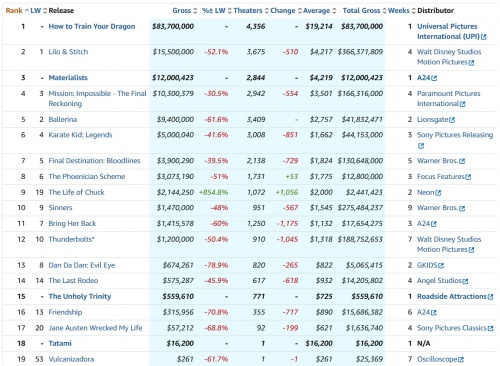Sort by the Average column header
The height and width of the screenshot is (366, 500).
(x=316, y=11)
